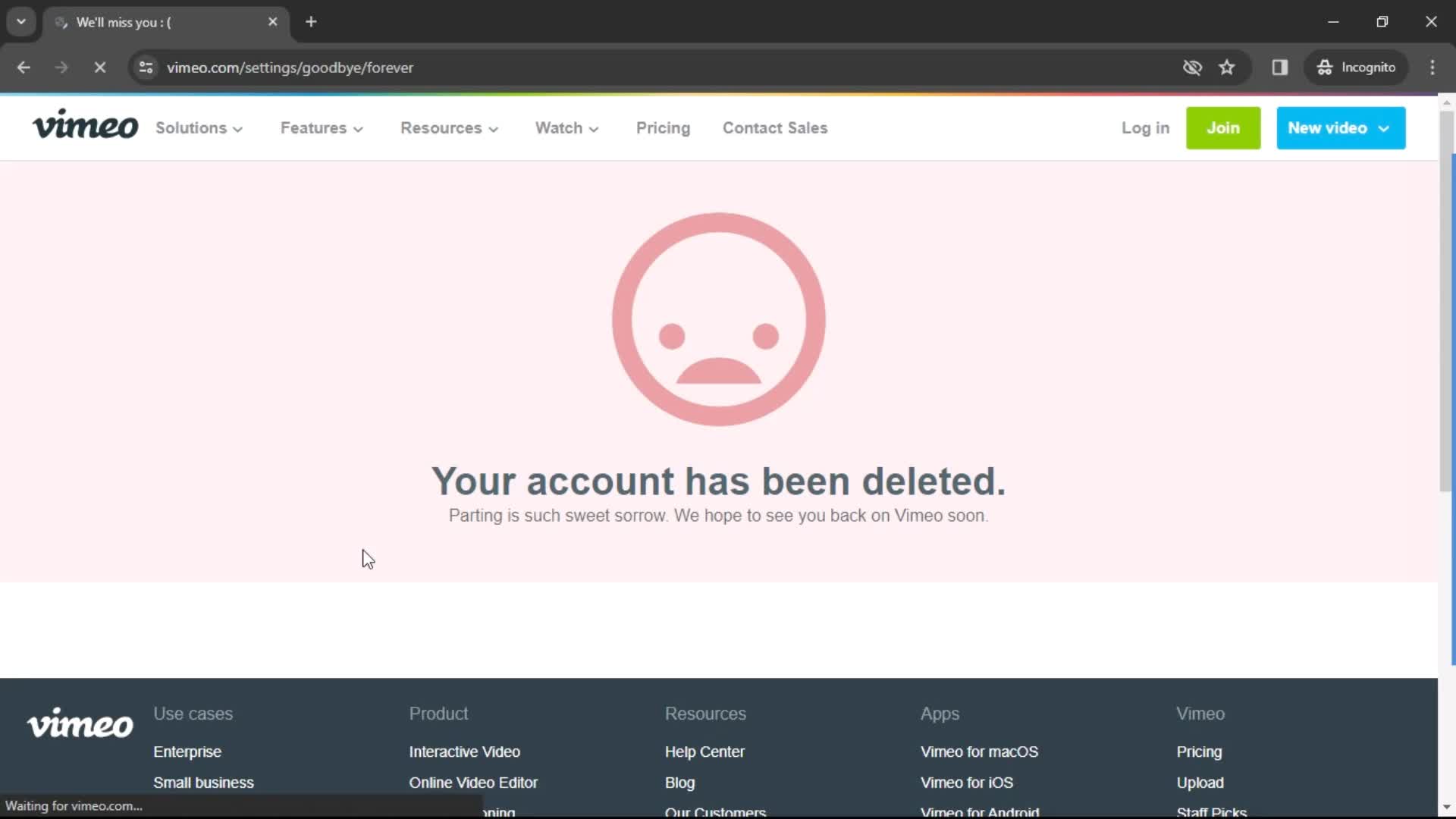Expand the Watch dropdown menu

click(567, 128)
